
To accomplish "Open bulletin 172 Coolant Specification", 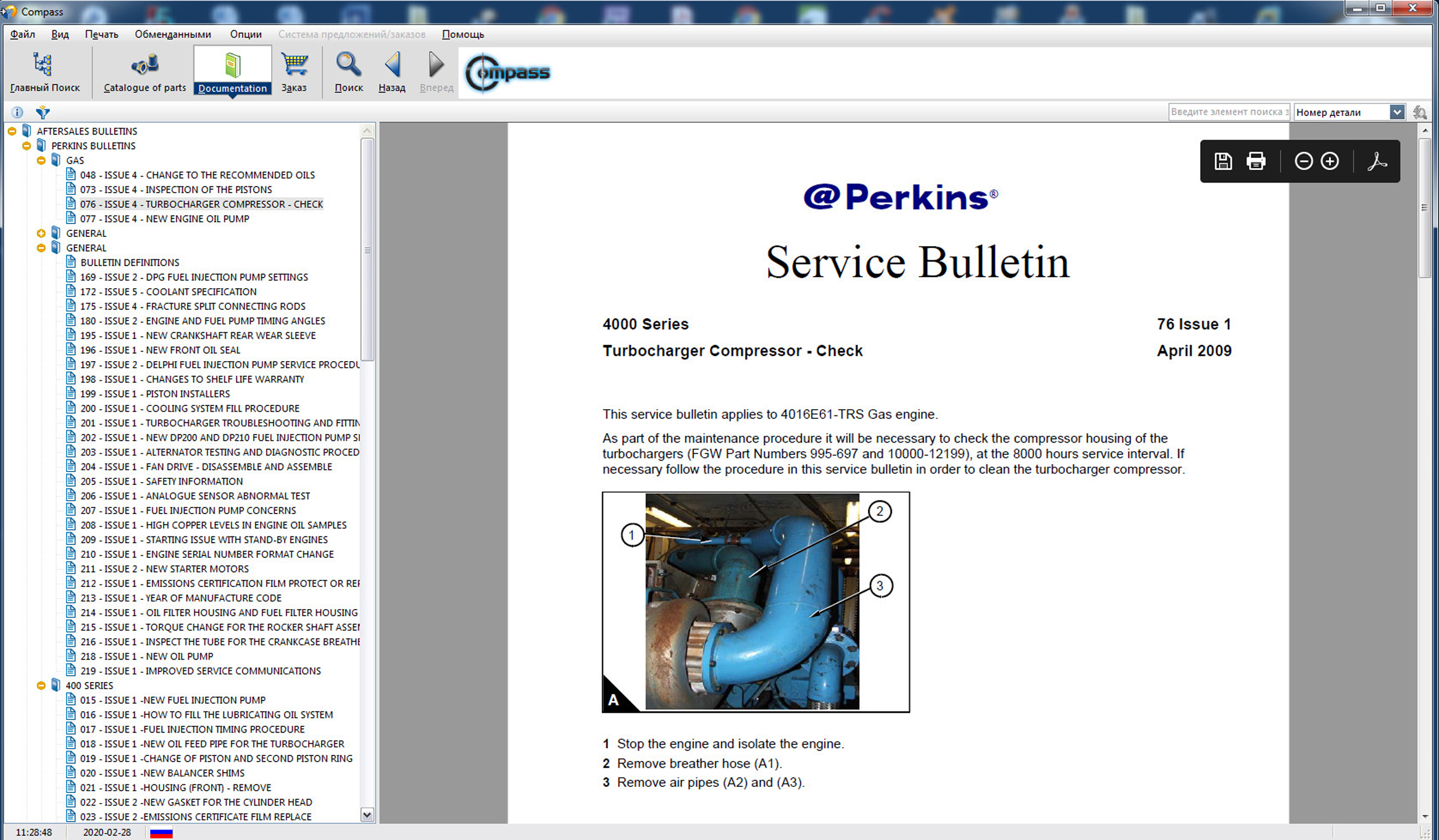I will coord(168,292).
